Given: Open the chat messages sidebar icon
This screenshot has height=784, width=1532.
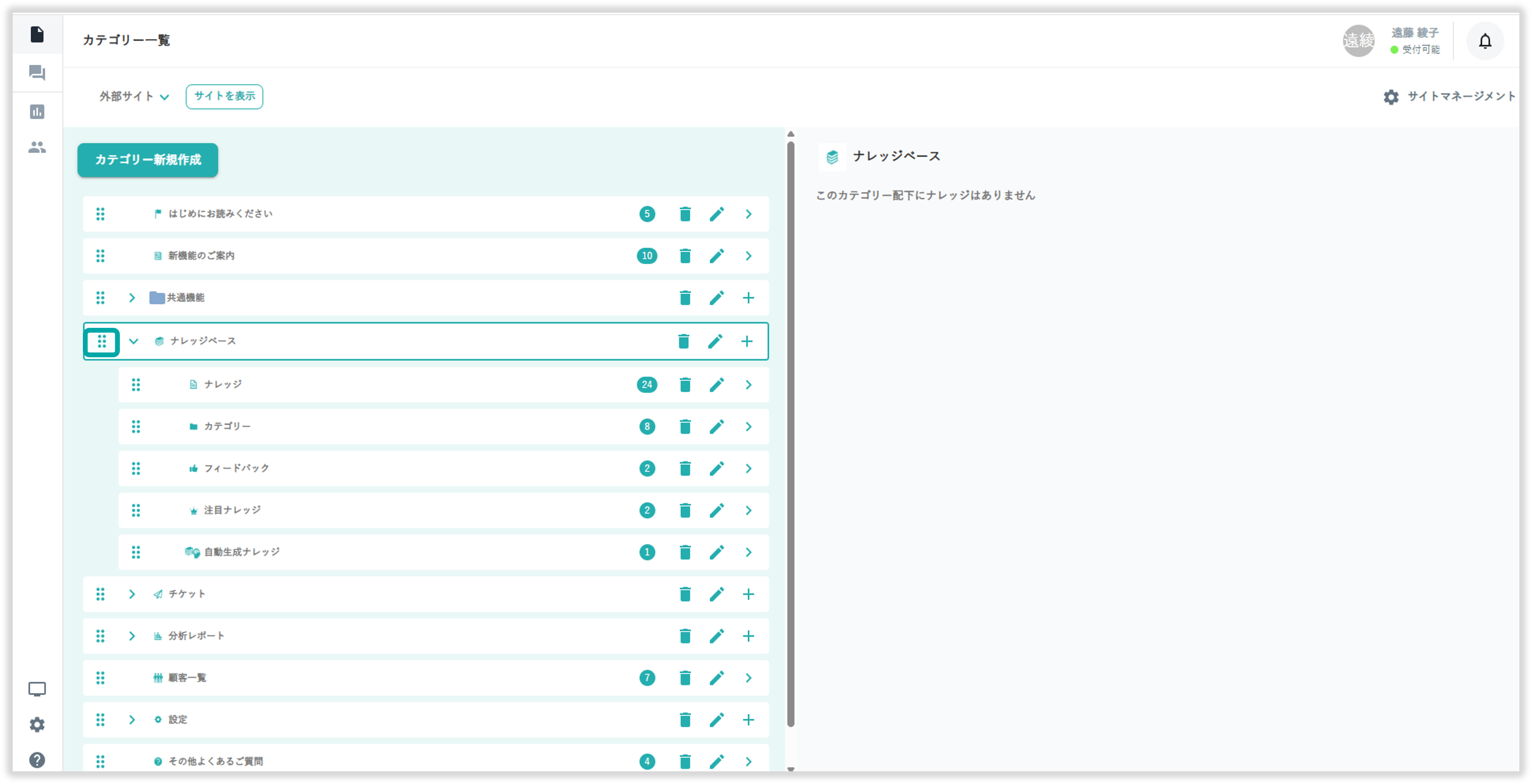Looking at the screenshot, I should (x=37, y=73).
